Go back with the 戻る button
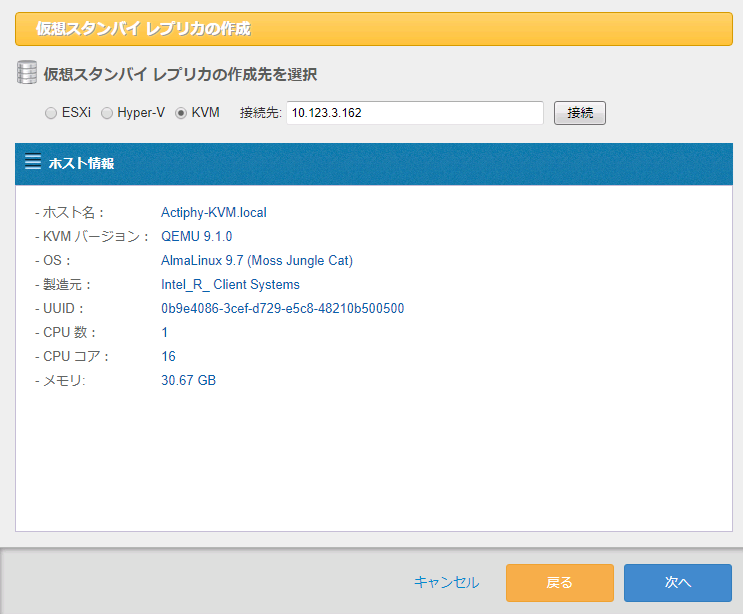Image resolution: width=743 pixels, height=614 pixels. coord(559,582)
